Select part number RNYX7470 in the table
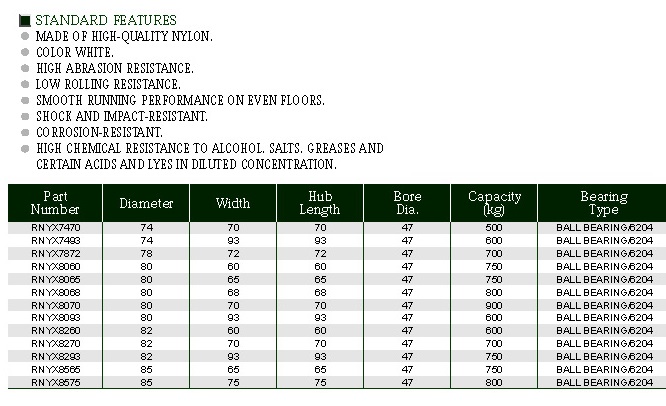 (x=54, y=229)
